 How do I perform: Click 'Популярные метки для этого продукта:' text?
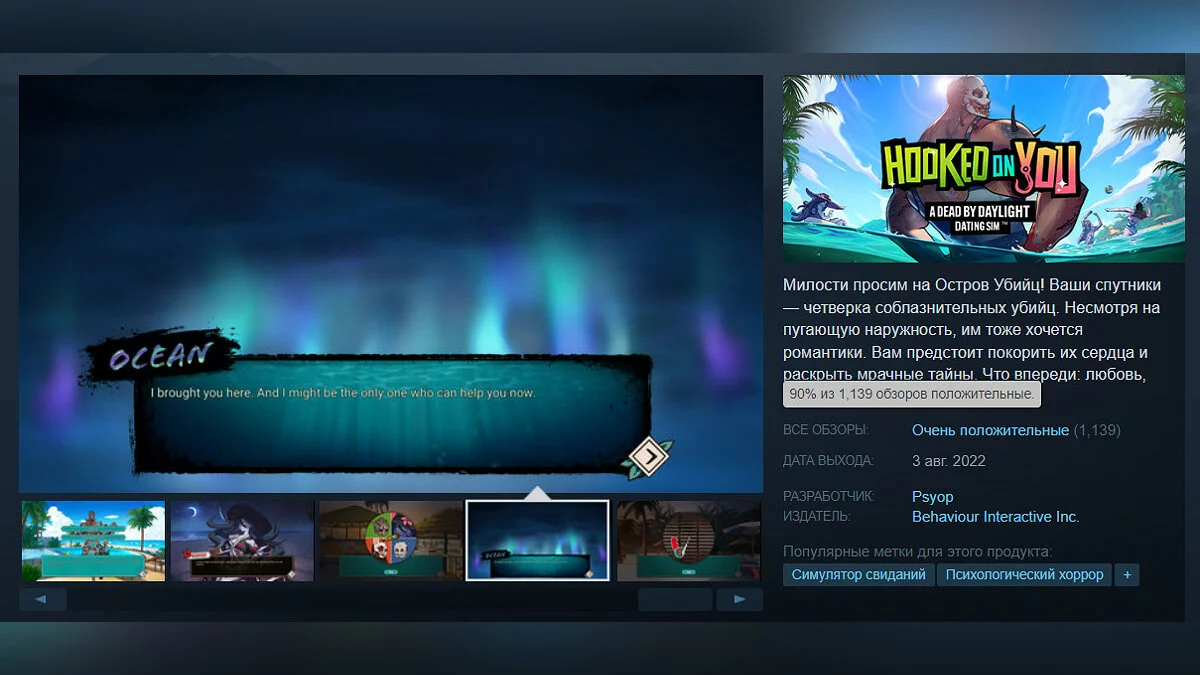coord(918,551)
